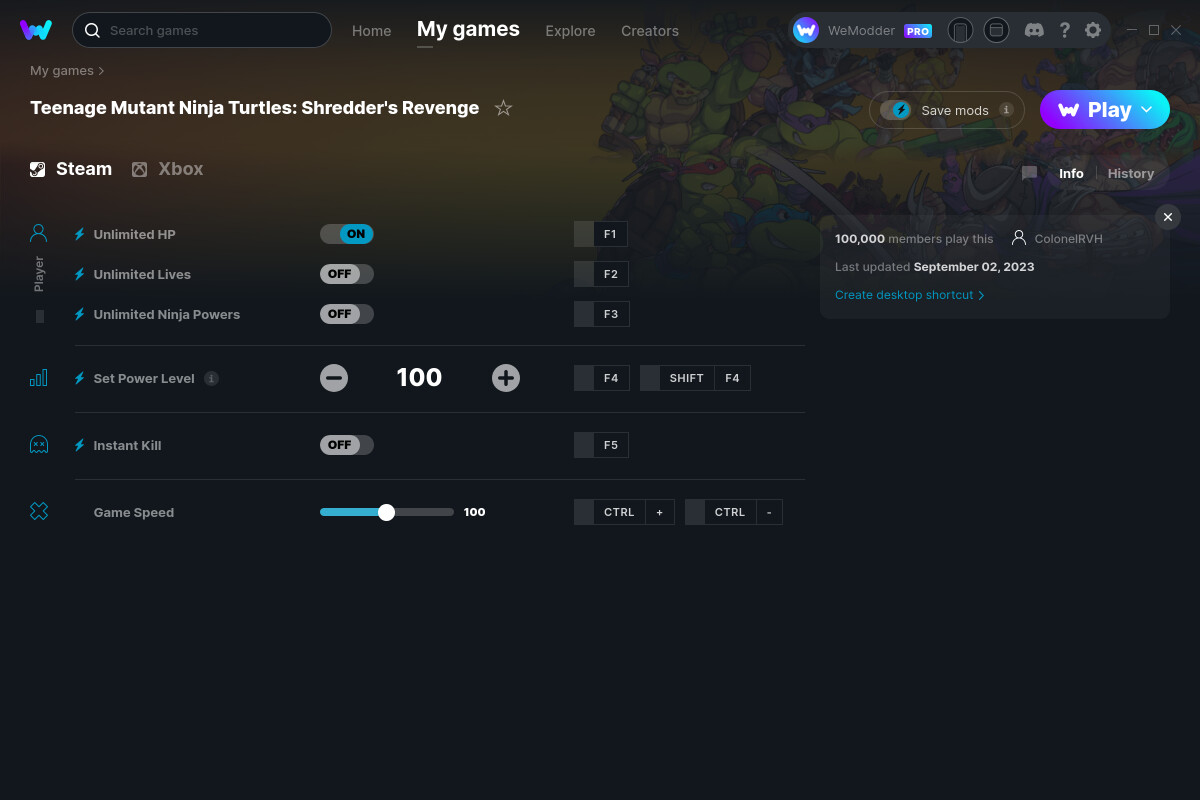Click the Last updated September 02, 2023 text
The image size is (1200, 800).
[935, 267]
